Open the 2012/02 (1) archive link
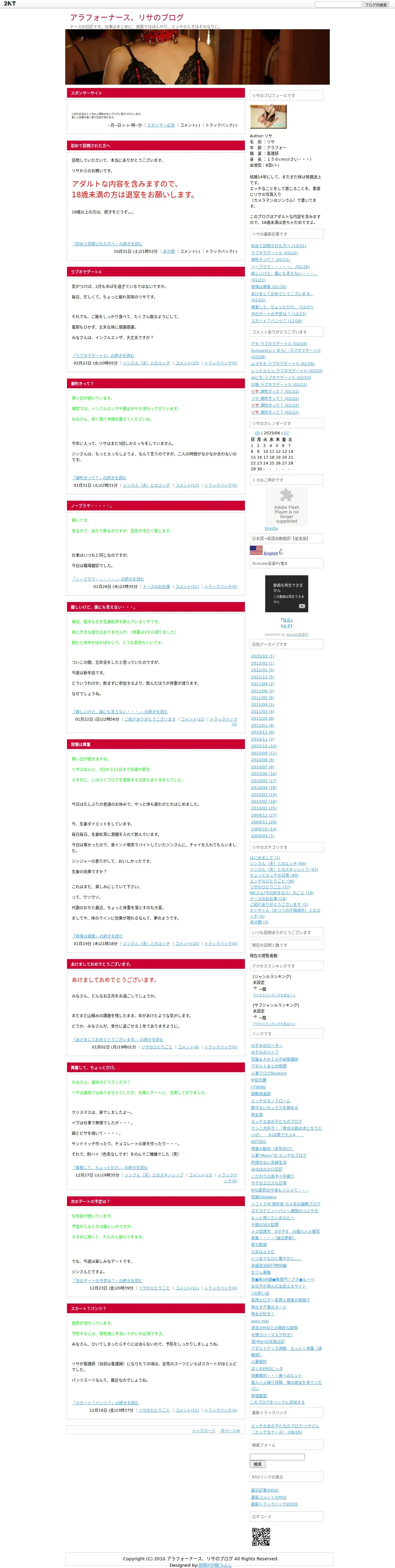 point(262,663)
